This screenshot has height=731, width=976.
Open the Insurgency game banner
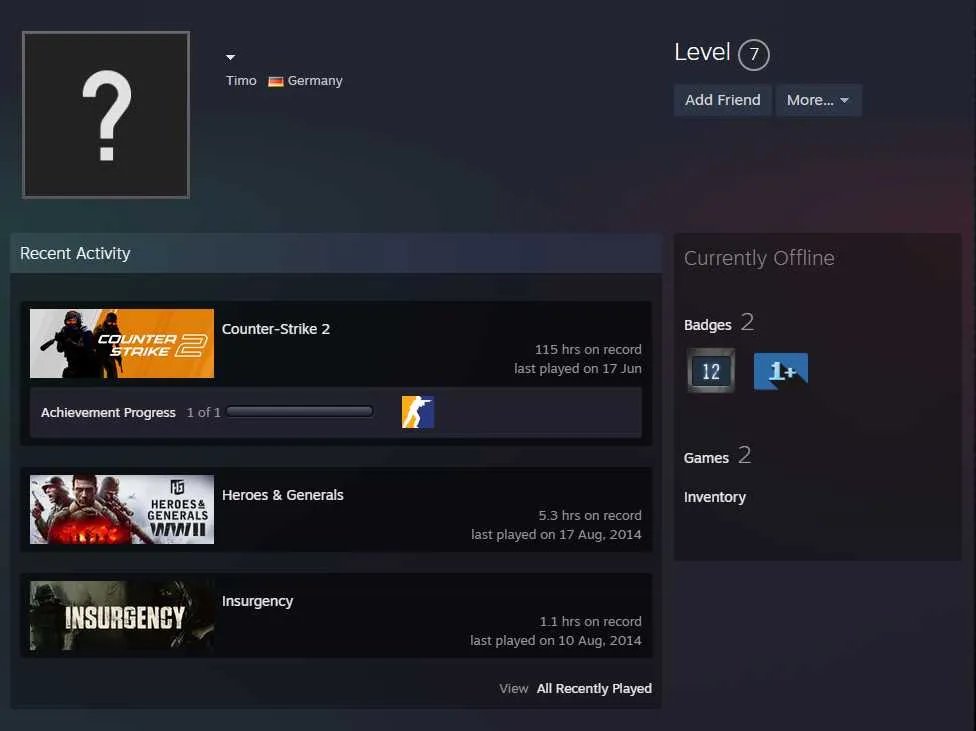point(122,616)
